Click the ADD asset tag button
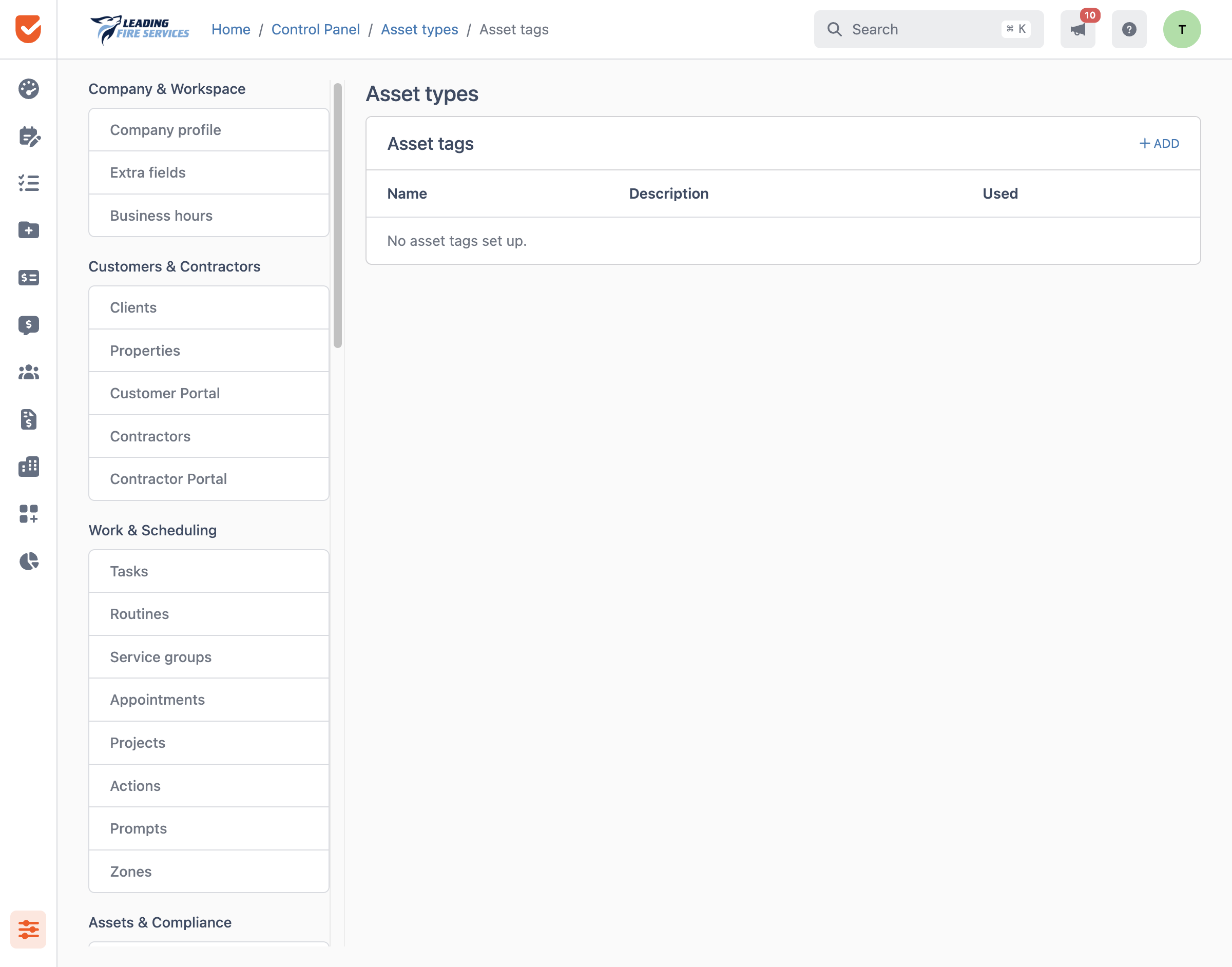 coord(1159,144)
